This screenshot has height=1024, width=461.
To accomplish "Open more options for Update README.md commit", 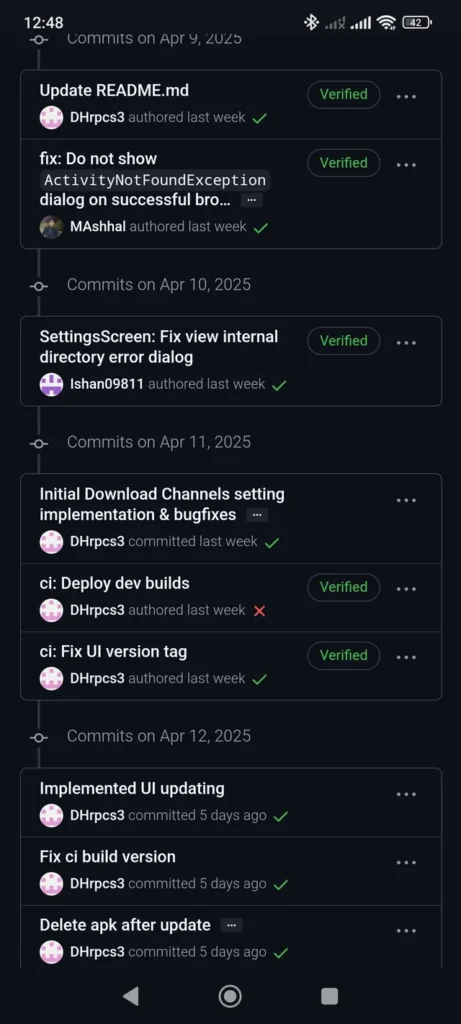I will (x=406, y=96).
